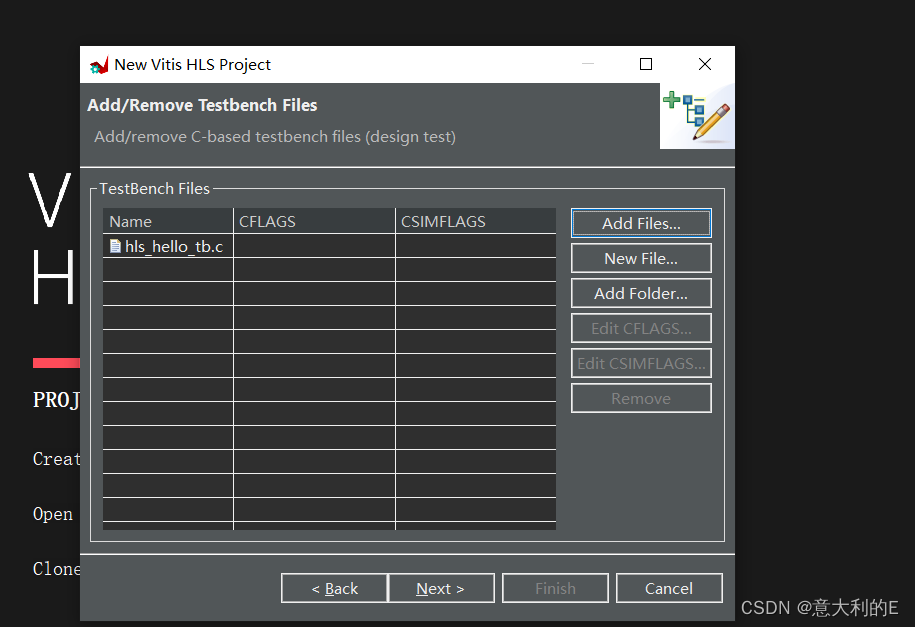
Task: Click the Add Files button
Action: point(641,222)
